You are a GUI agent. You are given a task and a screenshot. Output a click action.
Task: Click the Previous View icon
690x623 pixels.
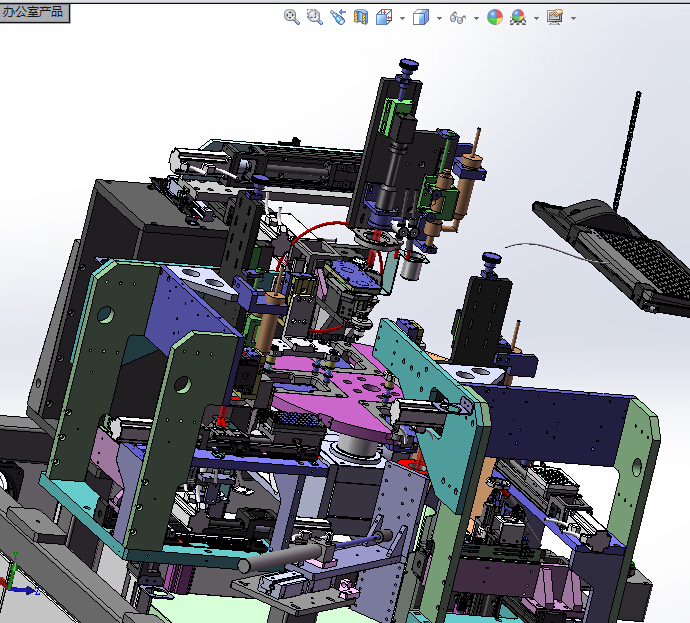click(338, 17)
